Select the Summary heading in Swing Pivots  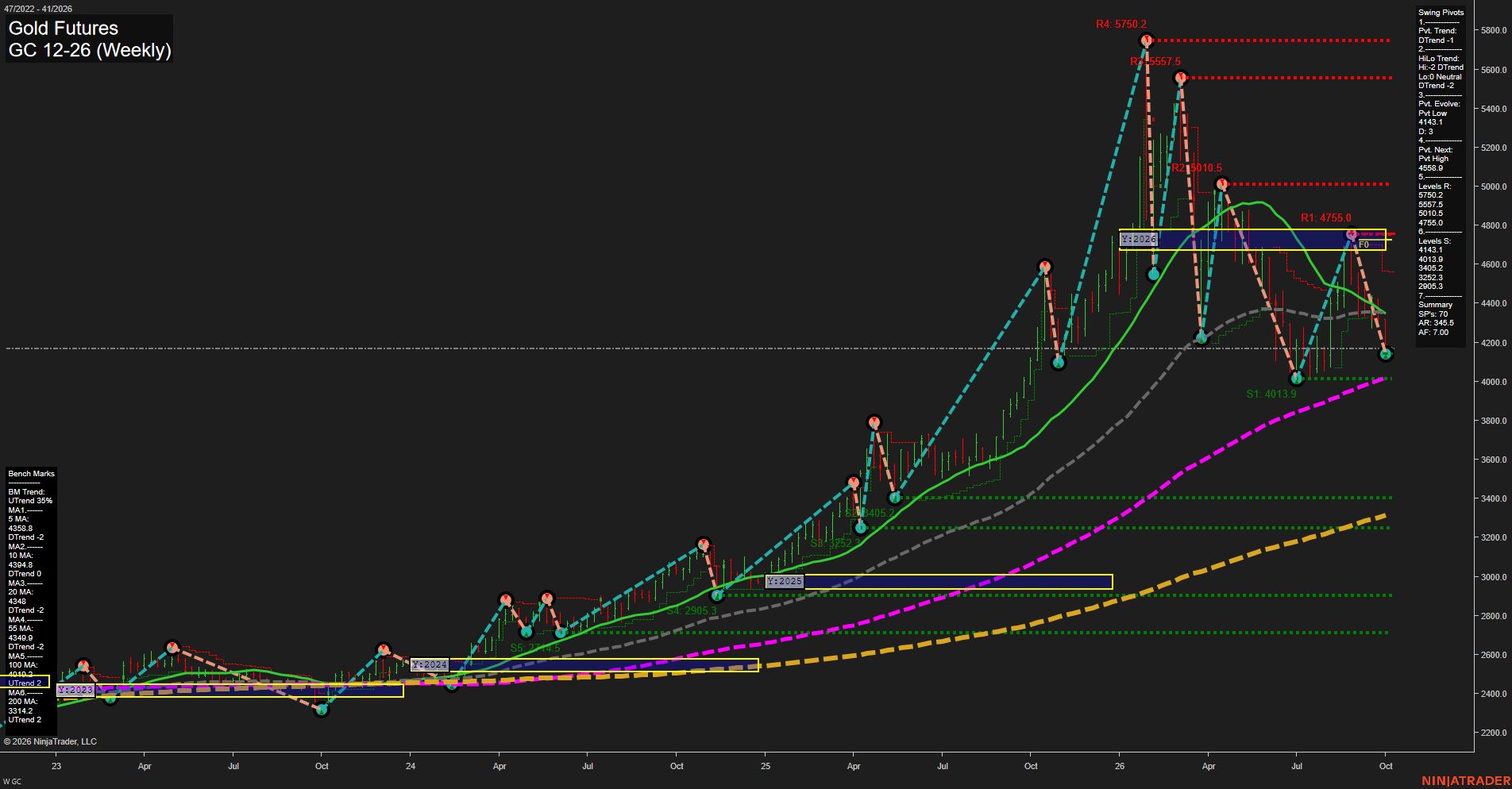point(1435,305)
